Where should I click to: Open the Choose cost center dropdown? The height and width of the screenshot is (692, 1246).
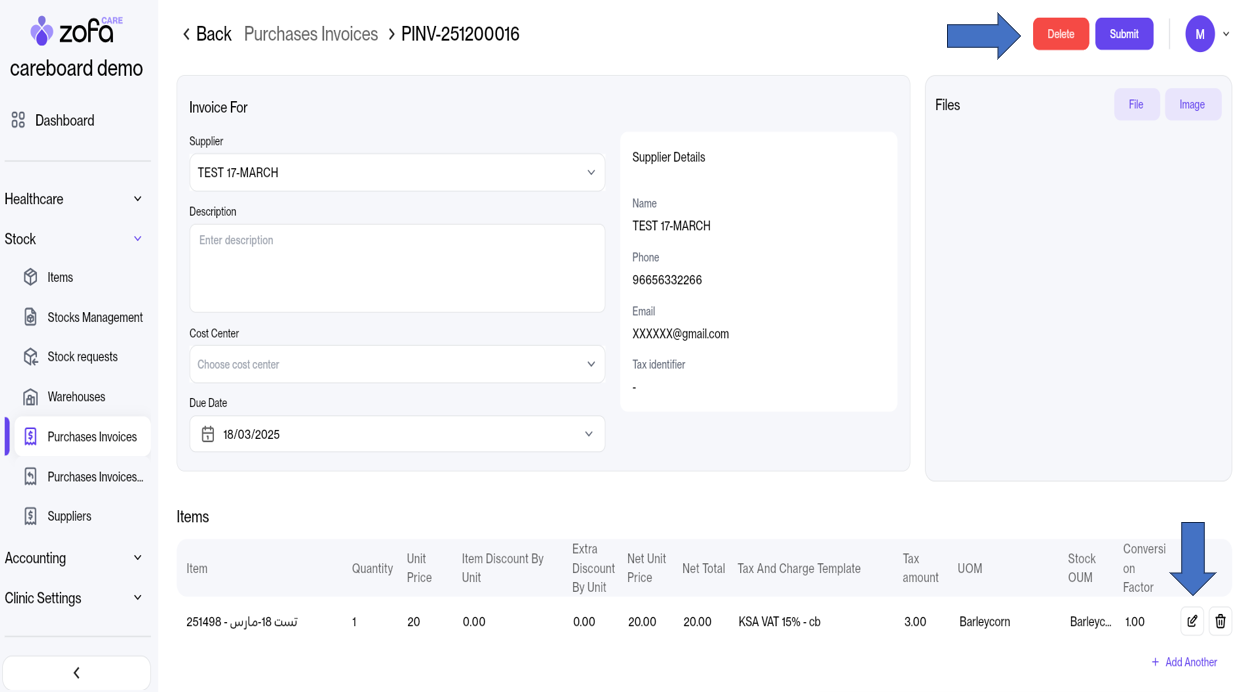point(397,365)
